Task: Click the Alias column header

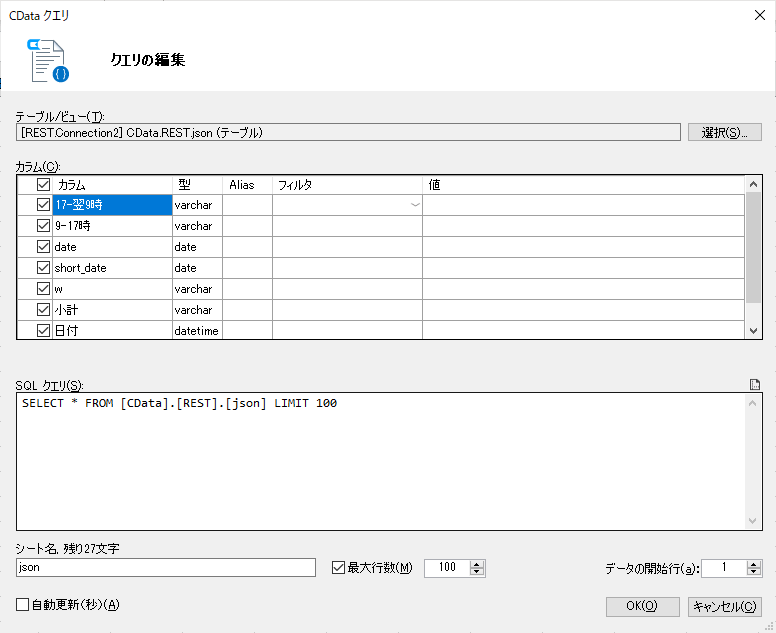Action: (x=247, y=185)
